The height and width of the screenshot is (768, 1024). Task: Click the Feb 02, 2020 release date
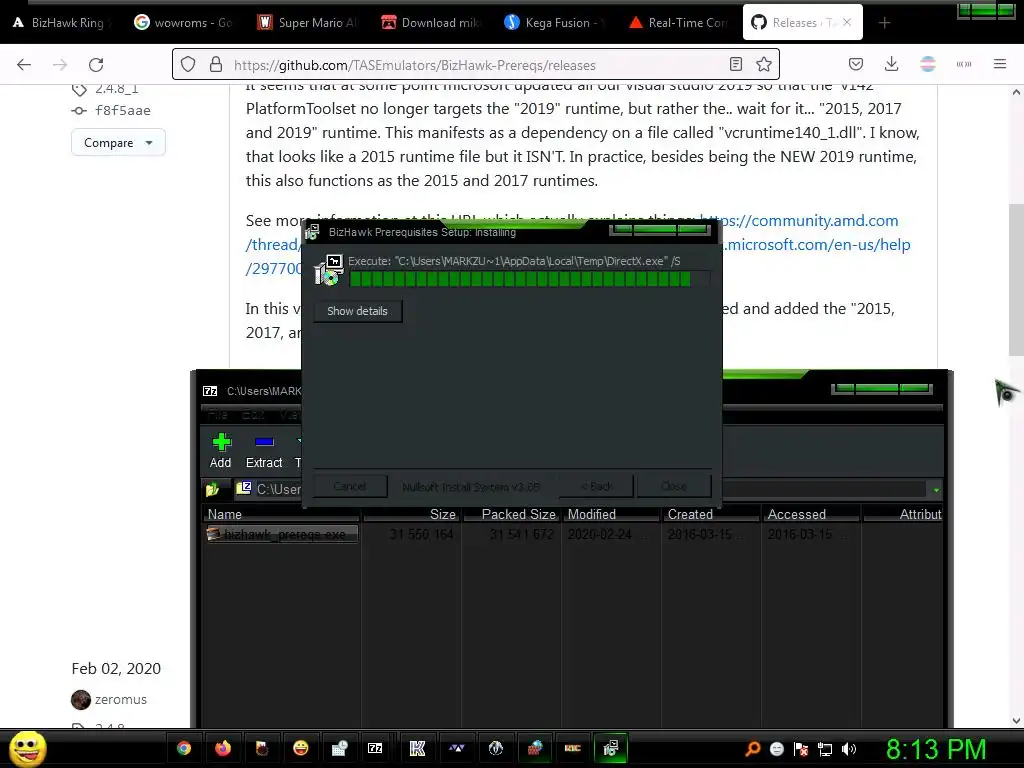116,668
